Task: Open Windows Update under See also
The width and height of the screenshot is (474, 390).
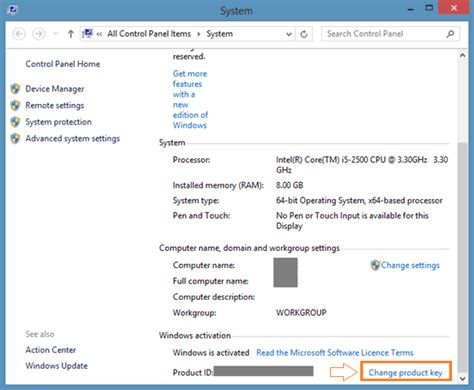Action: pos(56,366)
